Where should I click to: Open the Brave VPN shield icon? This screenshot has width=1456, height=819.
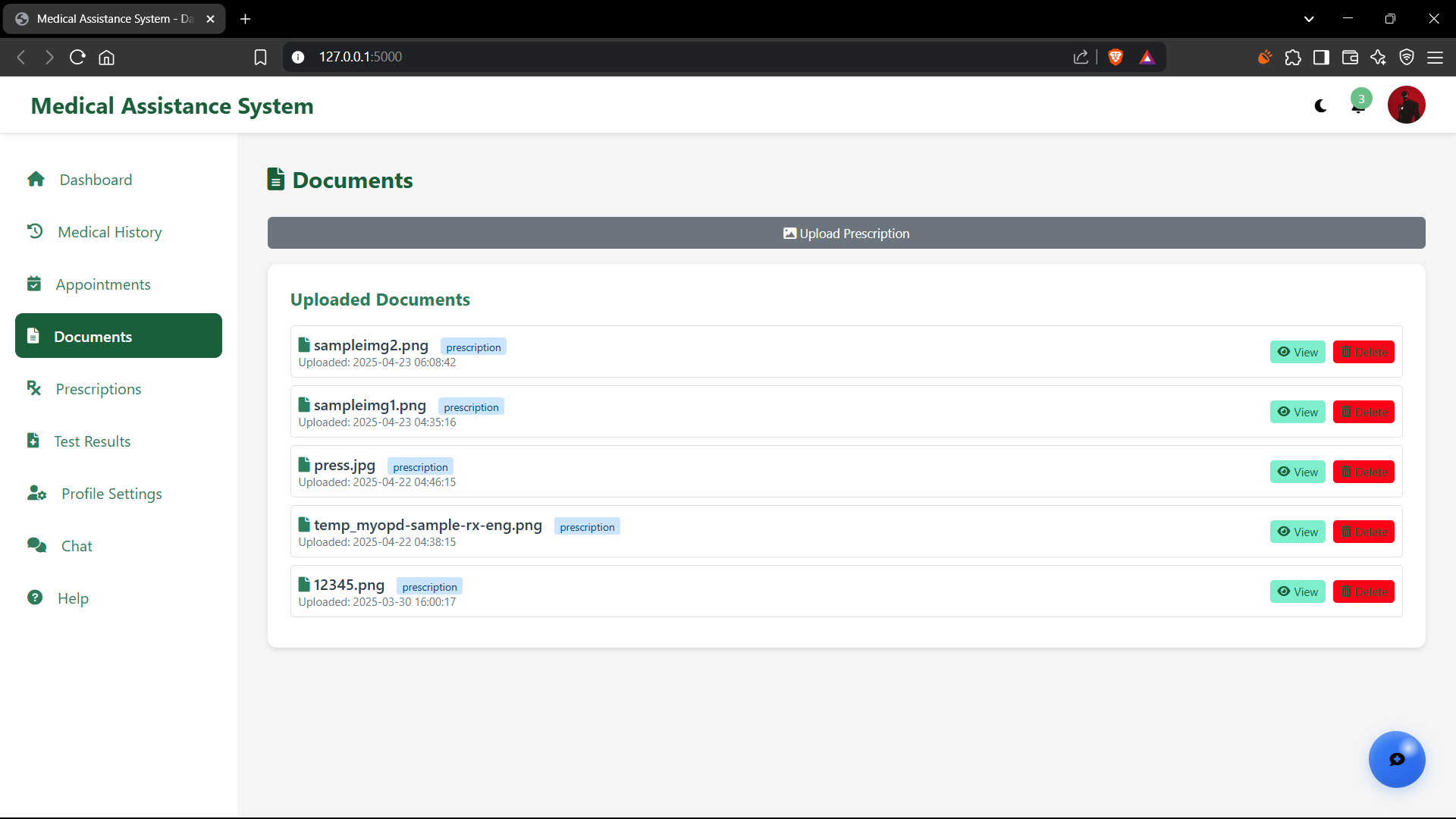(1407, 57)
